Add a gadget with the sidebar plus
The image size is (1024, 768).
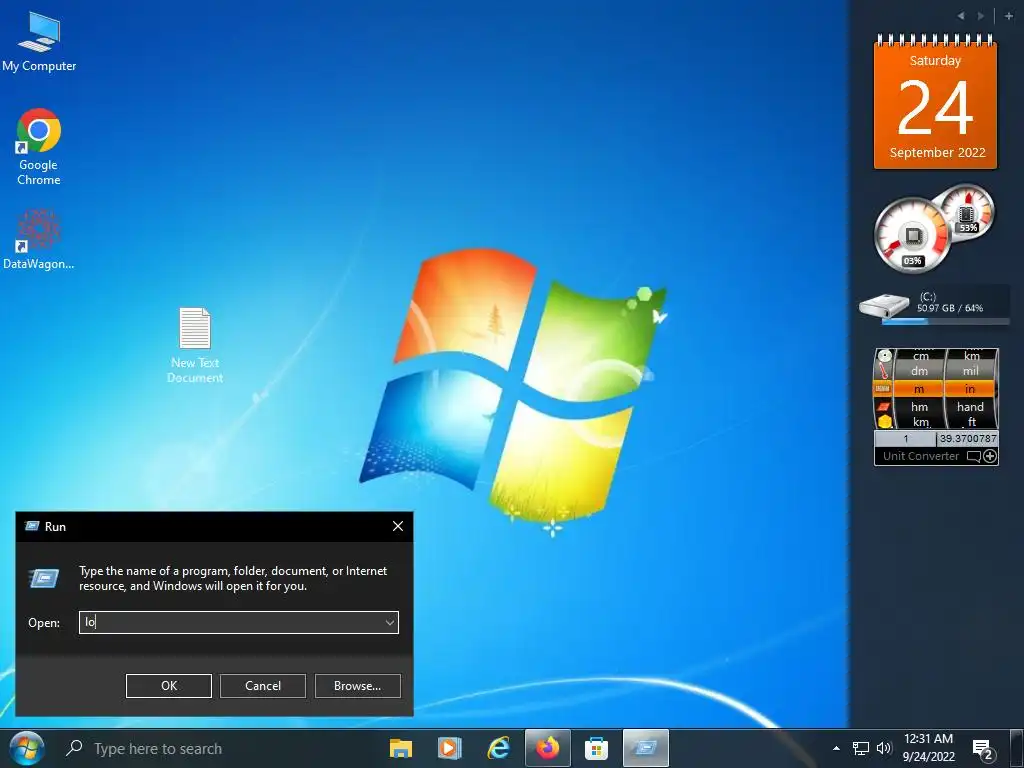(x=1008, y=16)
